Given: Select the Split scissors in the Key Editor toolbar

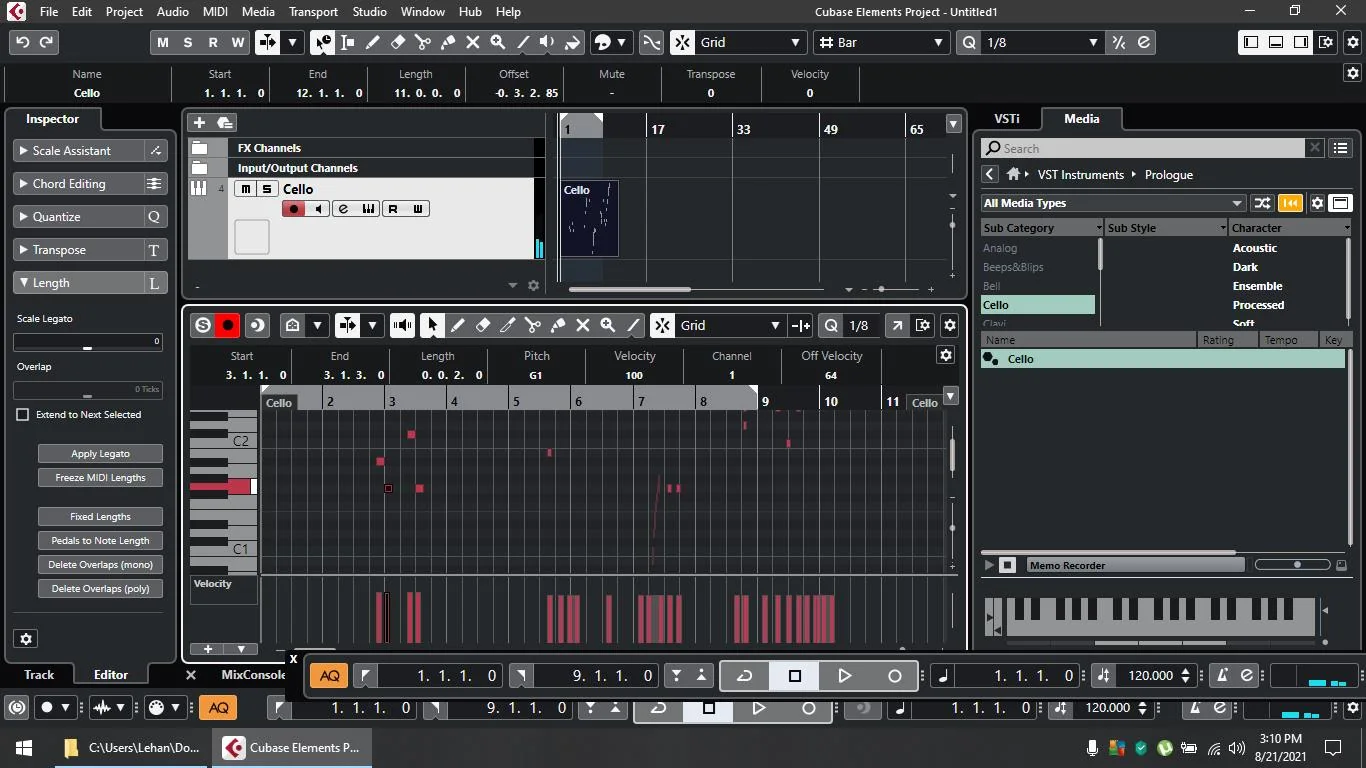Looking at the screenshot, I should click(x=533, y=325).
